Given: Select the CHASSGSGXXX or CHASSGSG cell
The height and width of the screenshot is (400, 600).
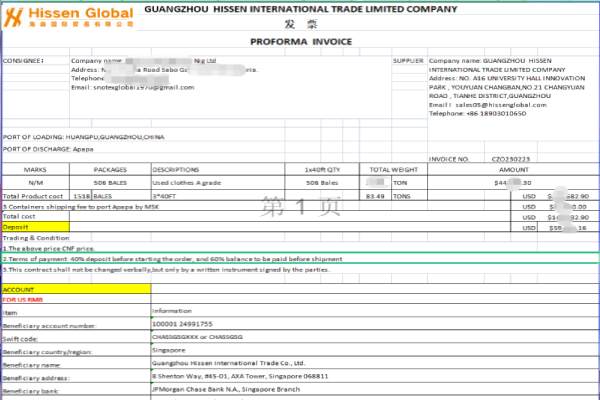Looking at the screenshot, I should 197,337.
